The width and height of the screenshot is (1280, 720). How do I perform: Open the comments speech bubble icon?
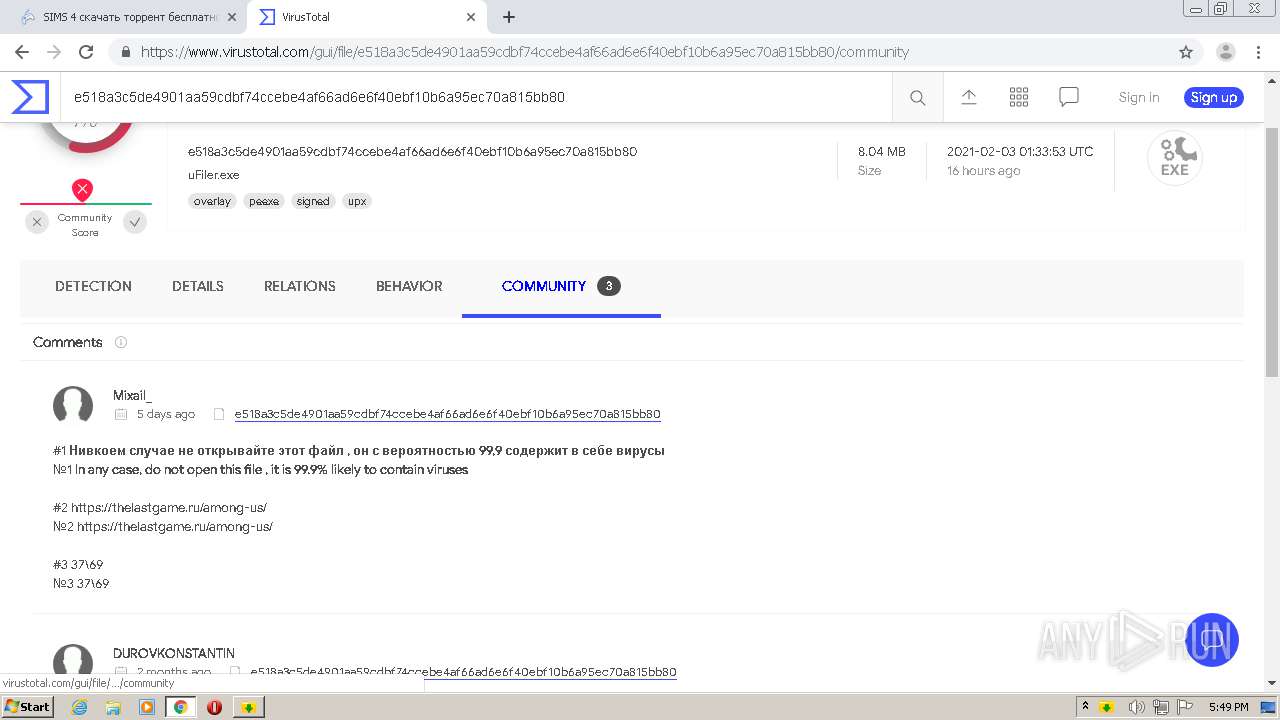point(1068,97)
